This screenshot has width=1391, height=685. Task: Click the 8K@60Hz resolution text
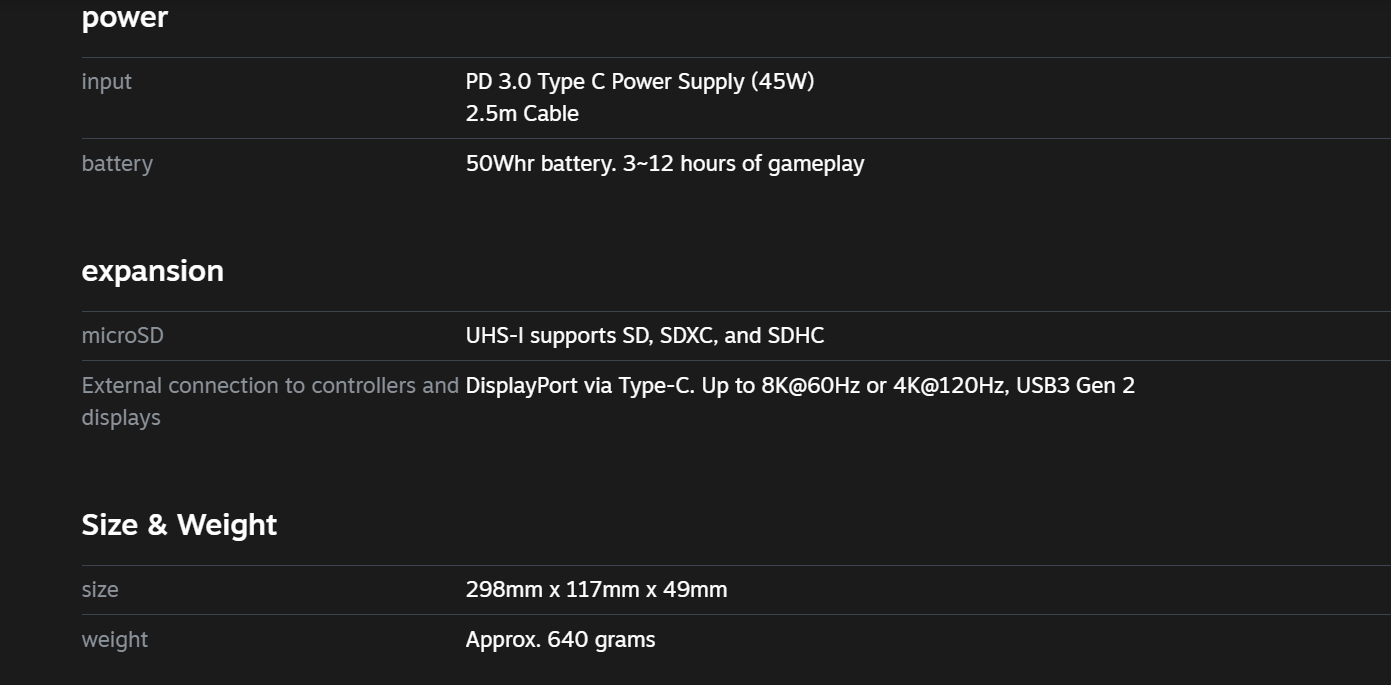(810, 385)
